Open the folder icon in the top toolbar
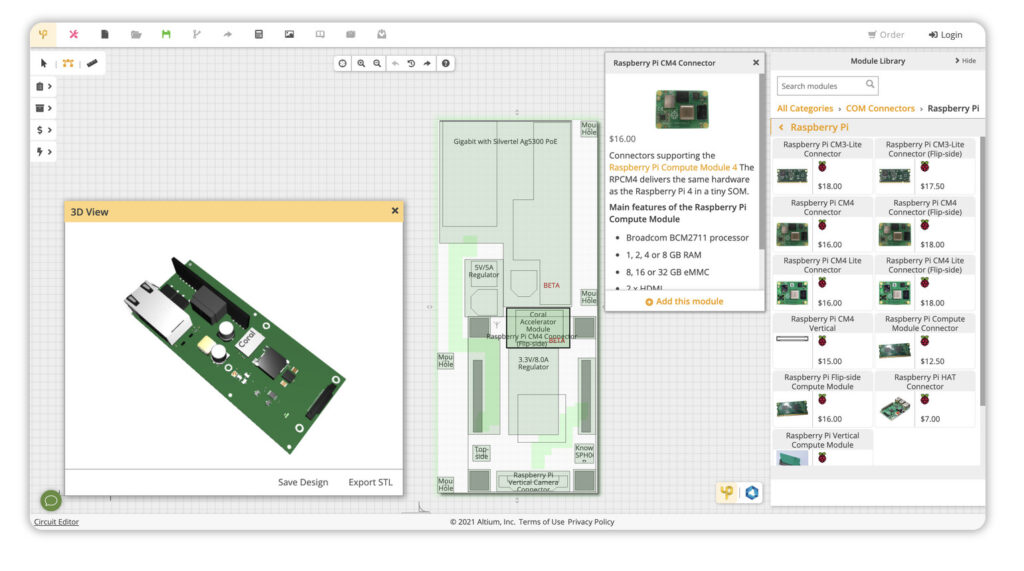The height and width of the screenshot is (571, 1024). click(136, 34)
